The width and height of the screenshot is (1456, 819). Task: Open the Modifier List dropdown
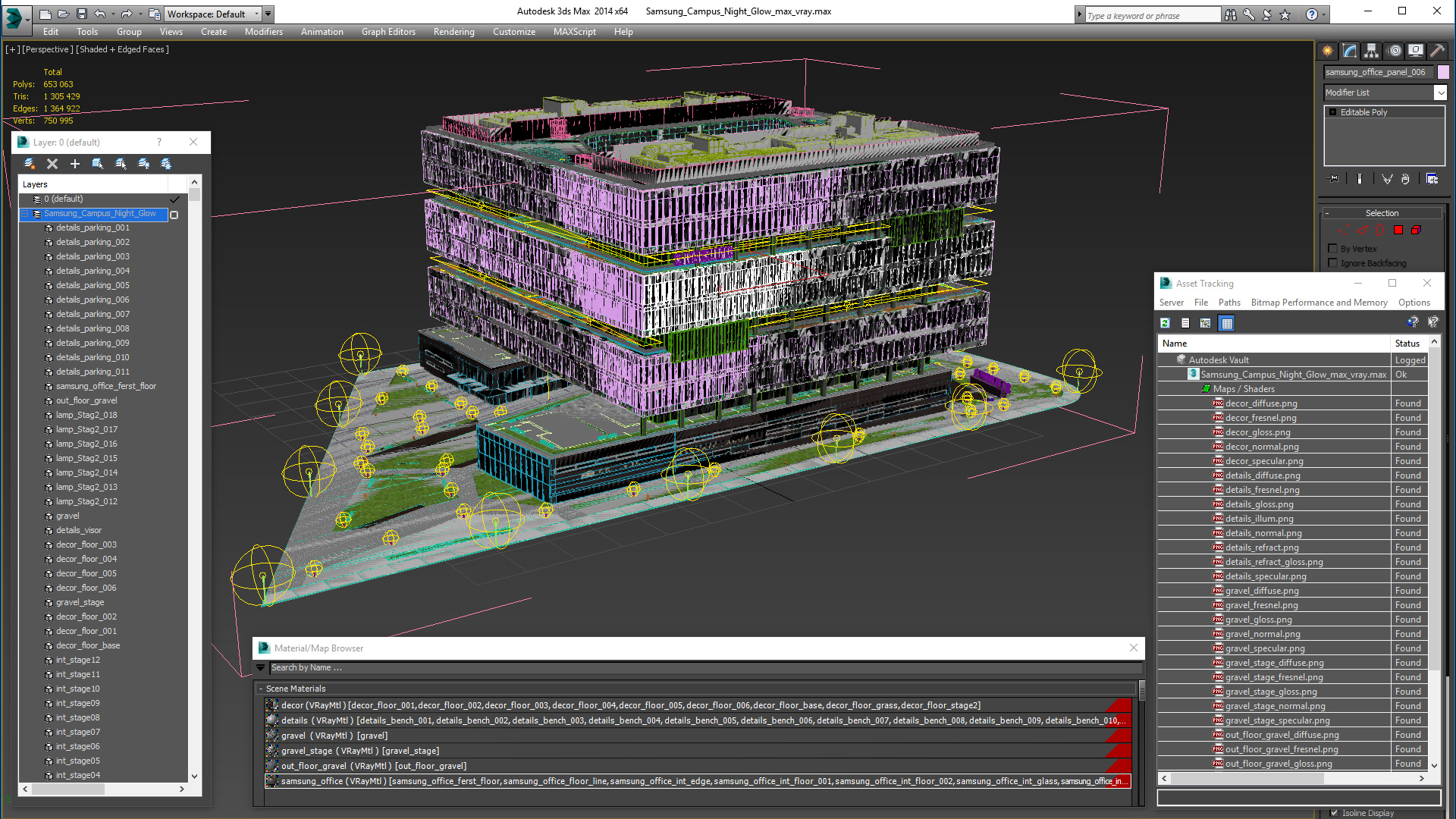pyautogui.click(x=1440, y=93)
